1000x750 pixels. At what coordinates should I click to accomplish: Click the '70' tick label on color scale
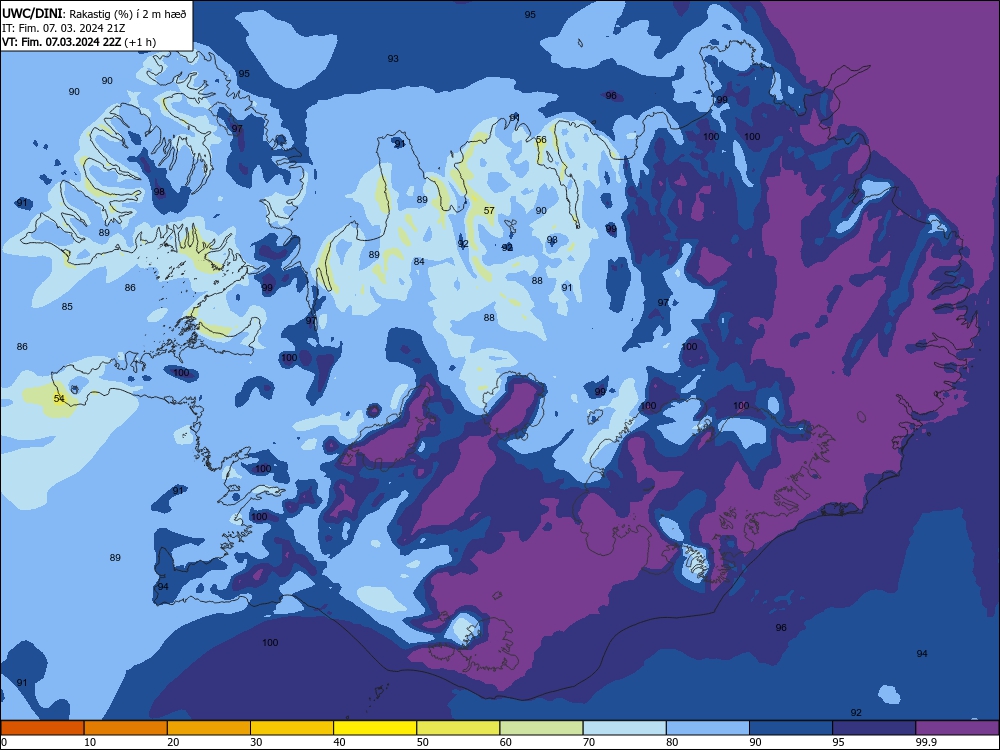click(x=589, y=742)
